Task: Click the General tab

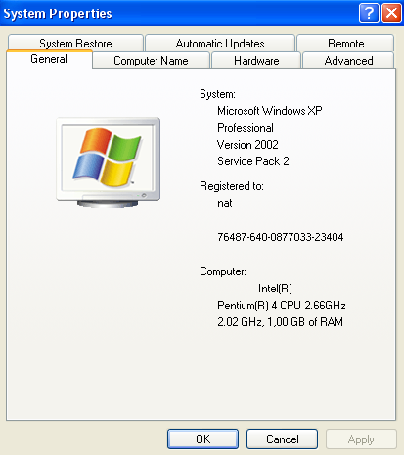Action: (49, 59)
